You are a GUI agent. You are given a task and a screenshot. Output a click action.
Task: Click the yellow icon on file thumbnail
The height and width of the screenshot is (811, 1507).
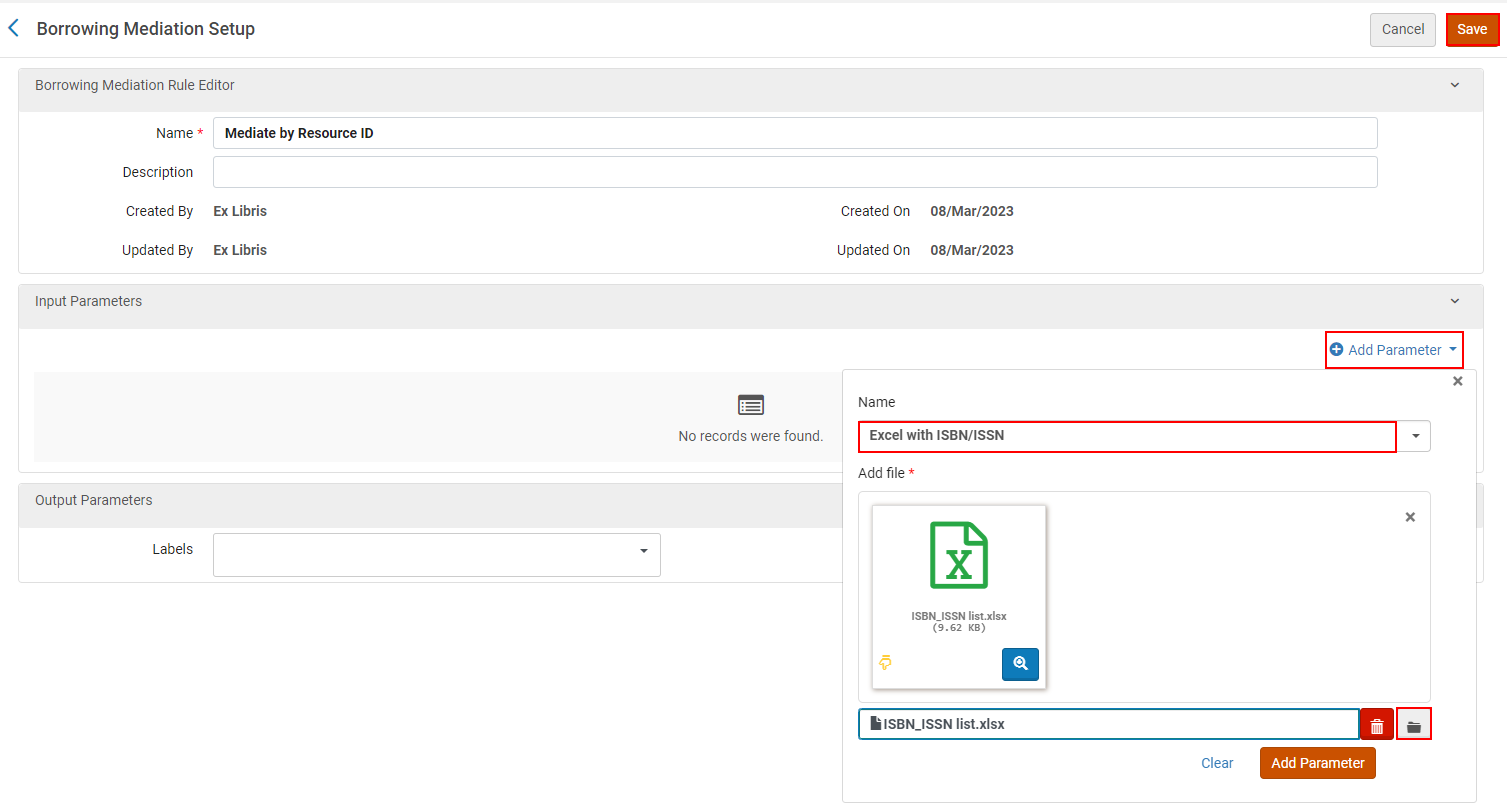point(885,663)
